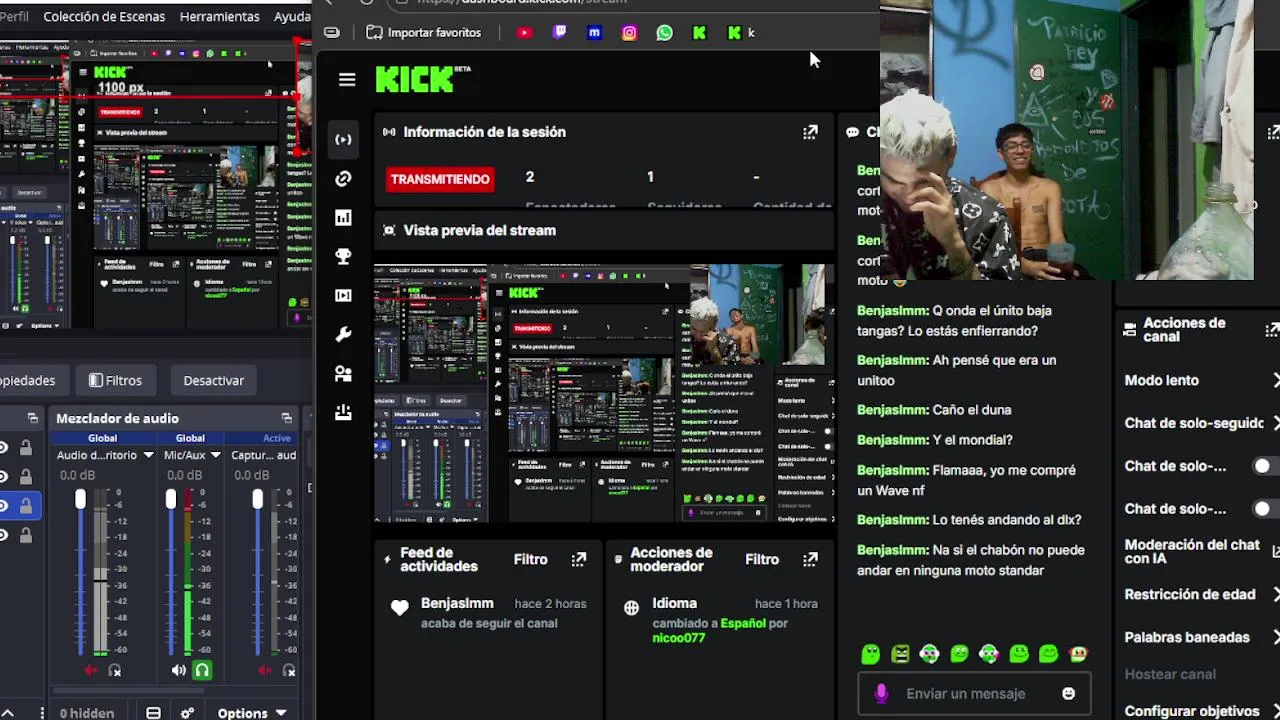Screen dimensions: 1280x720
Task: Open Perfil menu in OBS
Action: (14, 16)
